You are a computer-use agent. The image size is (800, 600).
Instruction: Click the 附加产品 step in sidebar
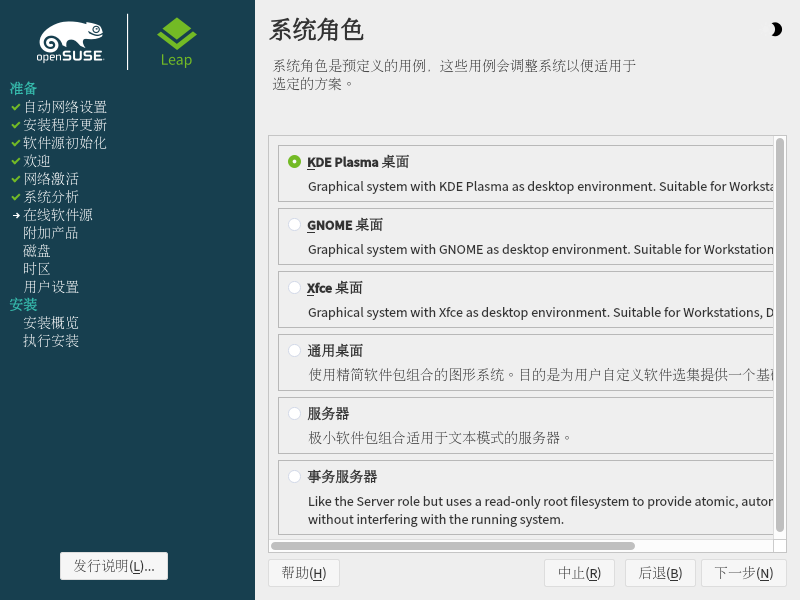tap(50, 233)
